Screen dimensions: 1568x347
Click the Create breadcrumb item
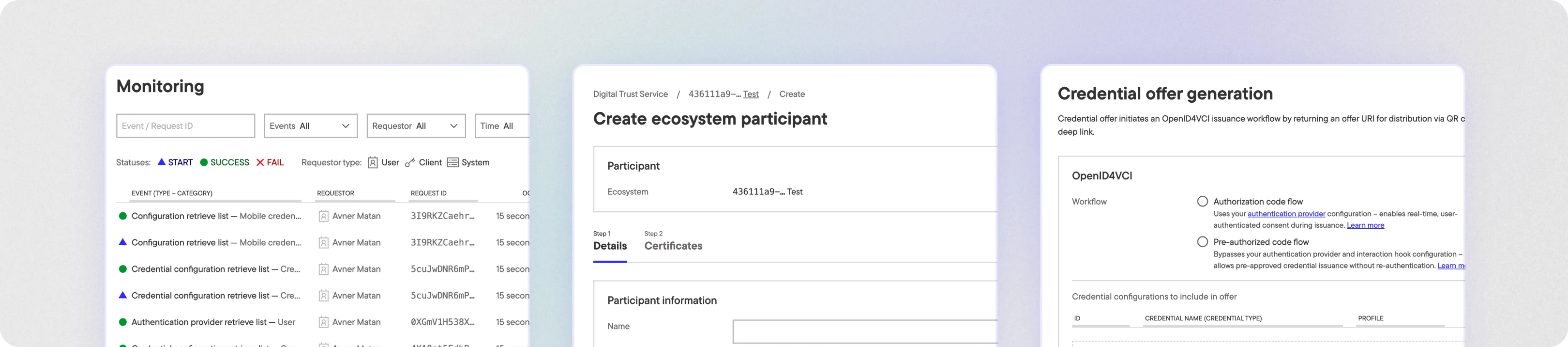pos(792,94)
